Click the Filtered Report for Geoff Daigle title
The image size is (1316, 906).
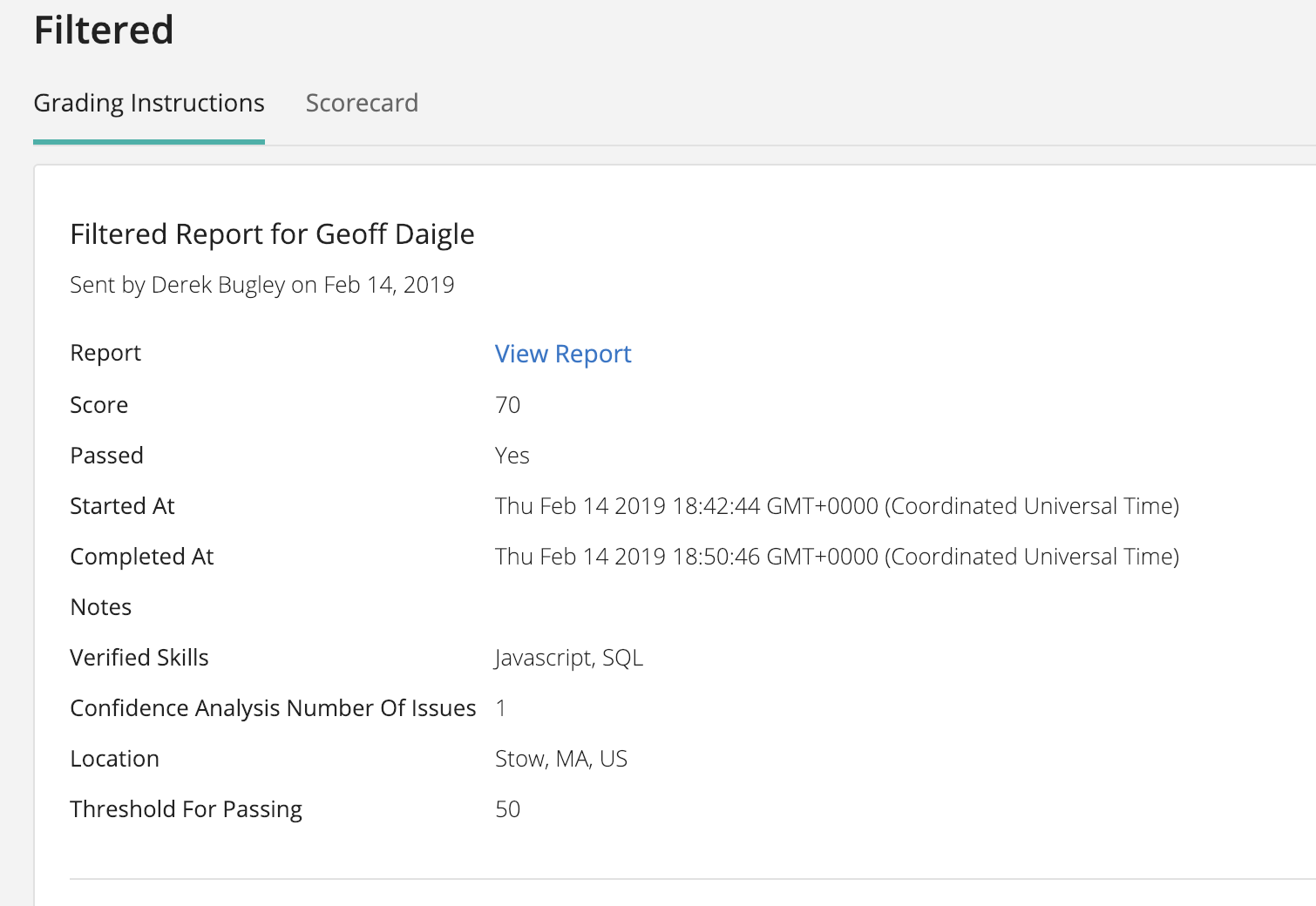272,234
